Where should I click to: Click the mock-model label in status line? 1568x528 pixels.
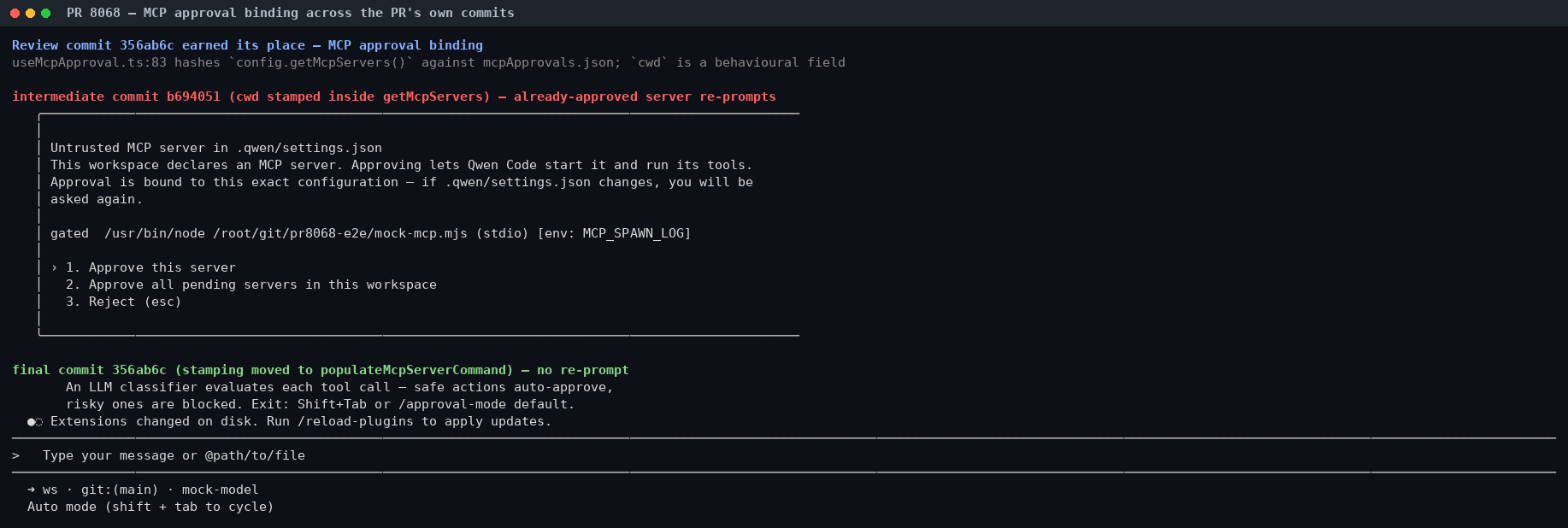[220, 490]
